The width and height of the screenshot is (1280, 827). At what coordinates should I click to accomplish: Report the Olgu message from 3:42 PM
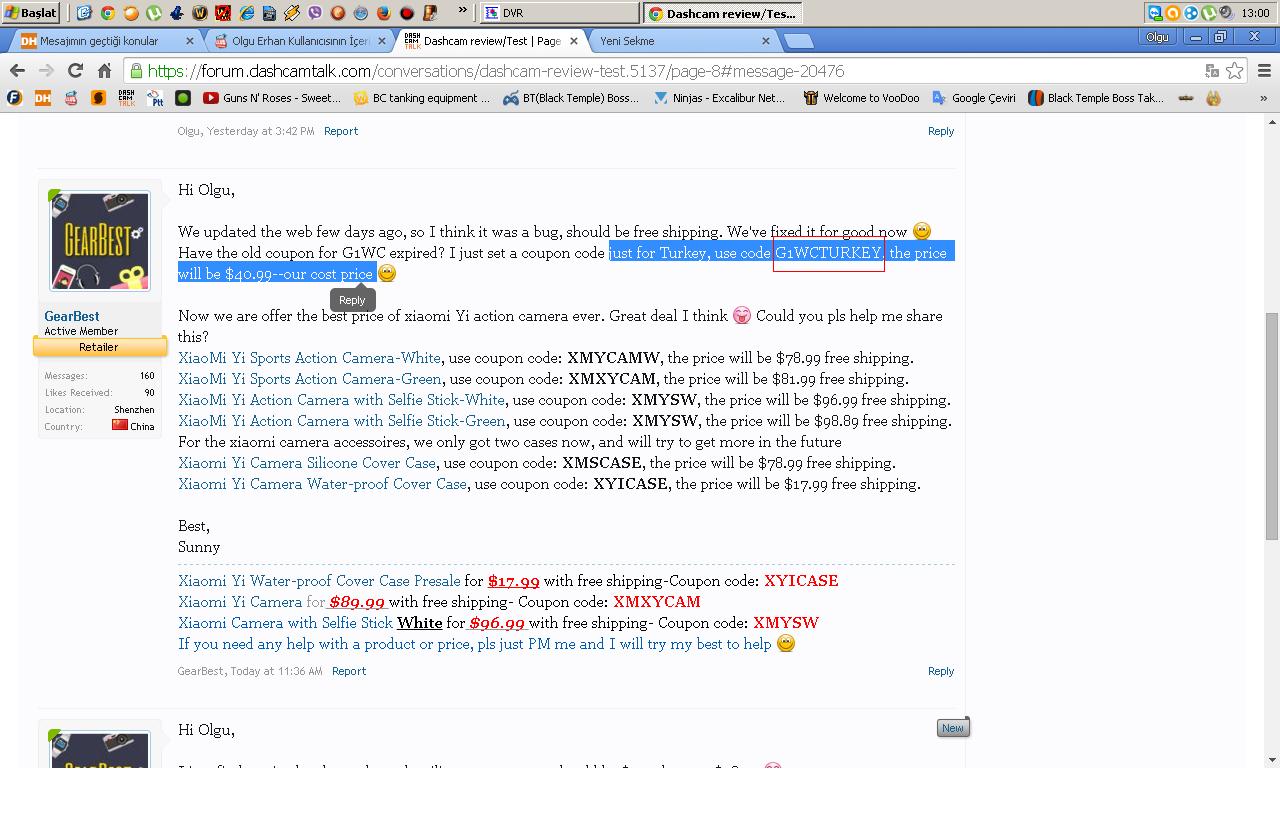(341, 131)
